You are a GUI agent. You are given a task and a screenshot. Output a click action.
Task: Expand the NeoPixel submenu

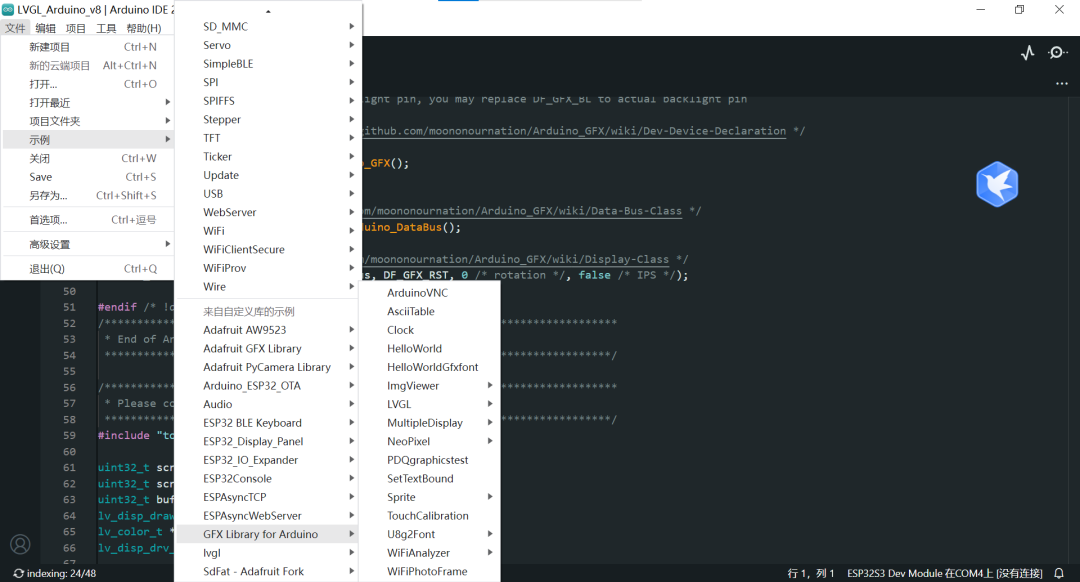[x=430, y=441]
